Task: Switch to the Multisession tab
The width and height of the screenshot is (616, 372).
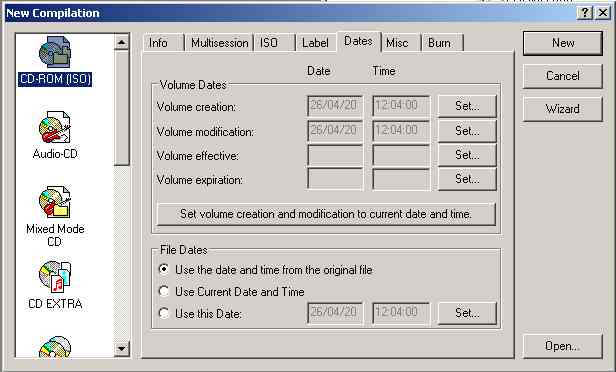Action: coord(219,43)
